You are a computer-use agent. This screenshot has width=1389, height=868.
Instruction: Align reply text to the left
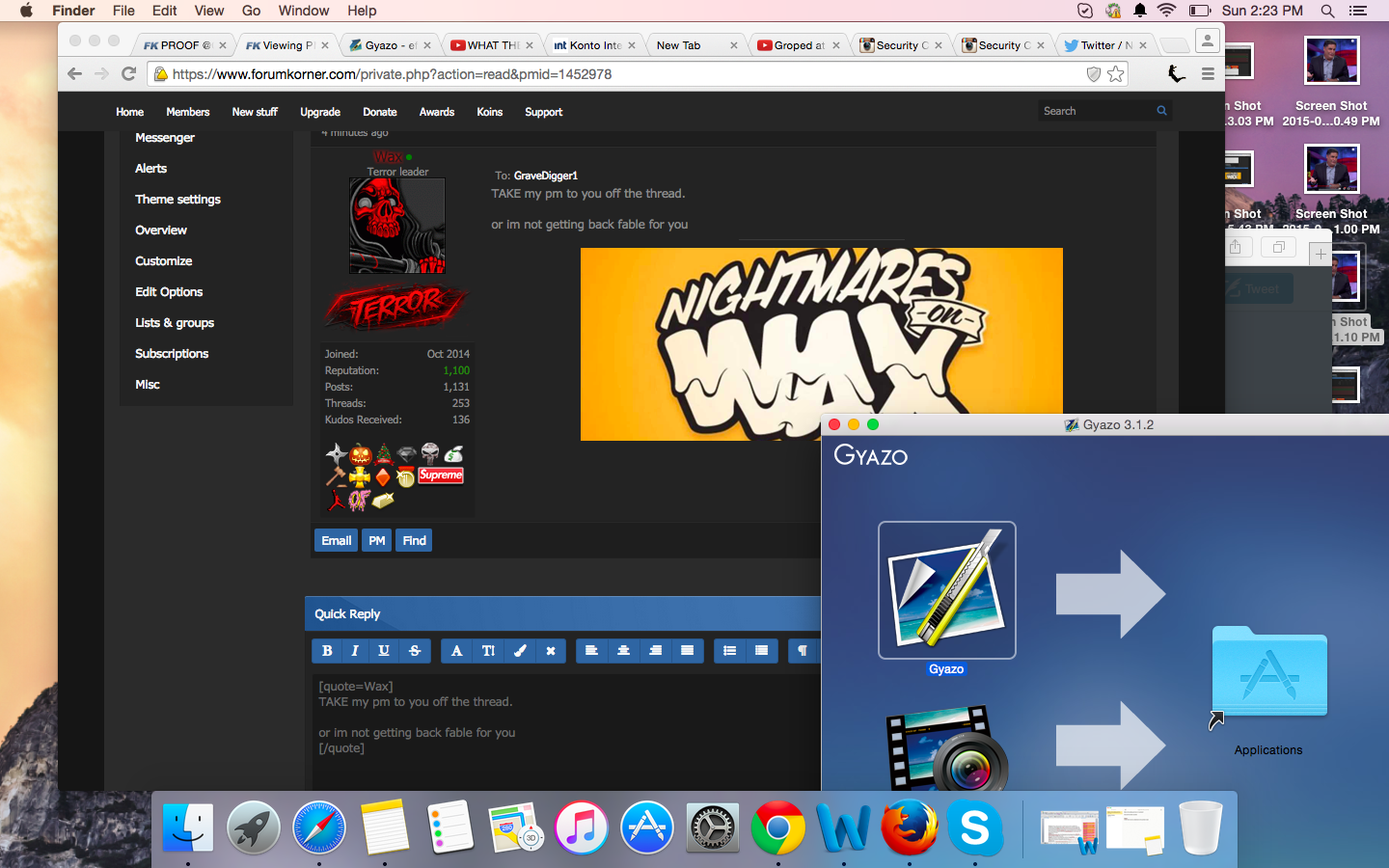[591, 651]
